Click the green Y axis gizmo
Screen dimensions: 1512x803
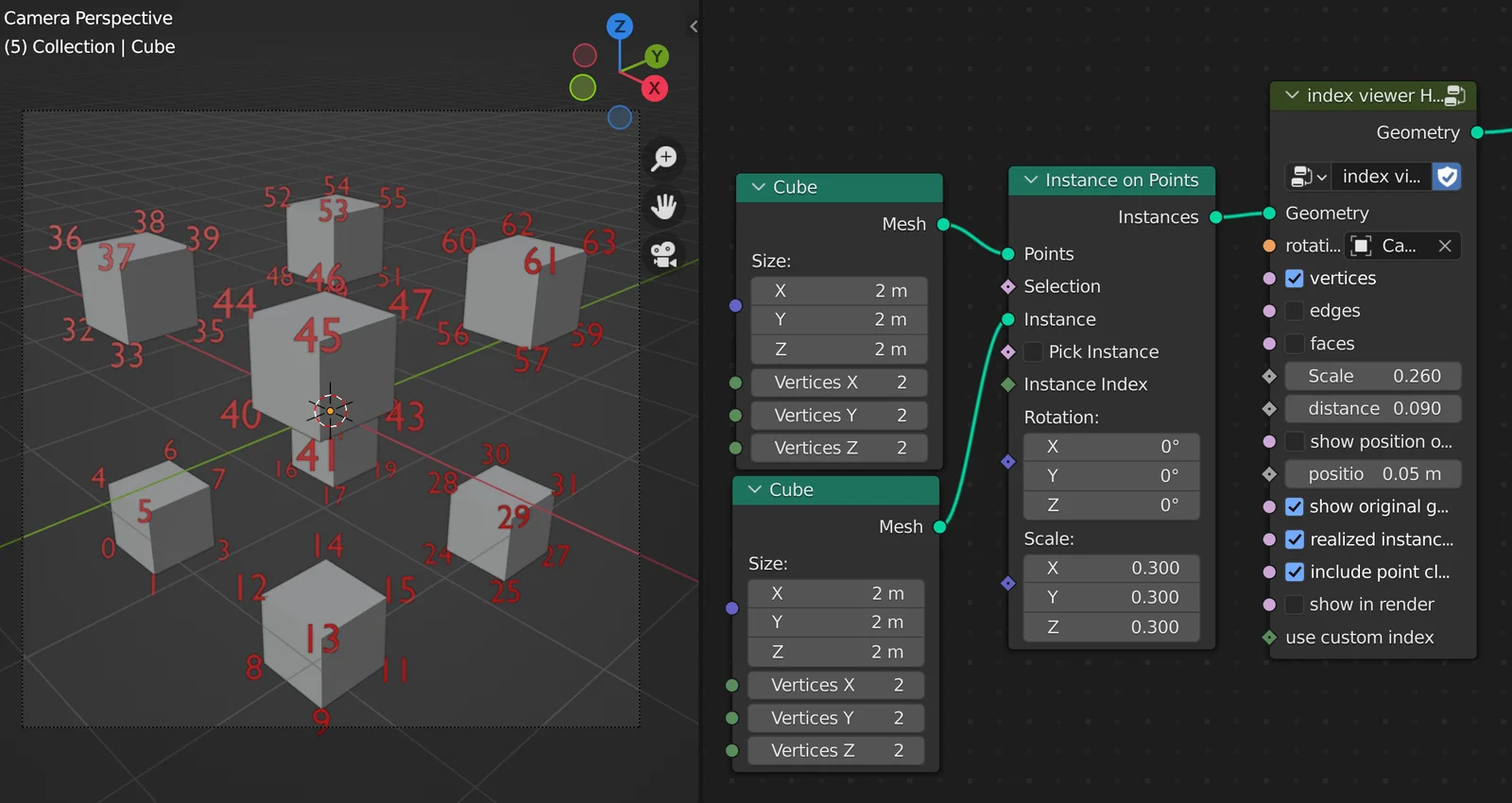click(x=657, y=57)
